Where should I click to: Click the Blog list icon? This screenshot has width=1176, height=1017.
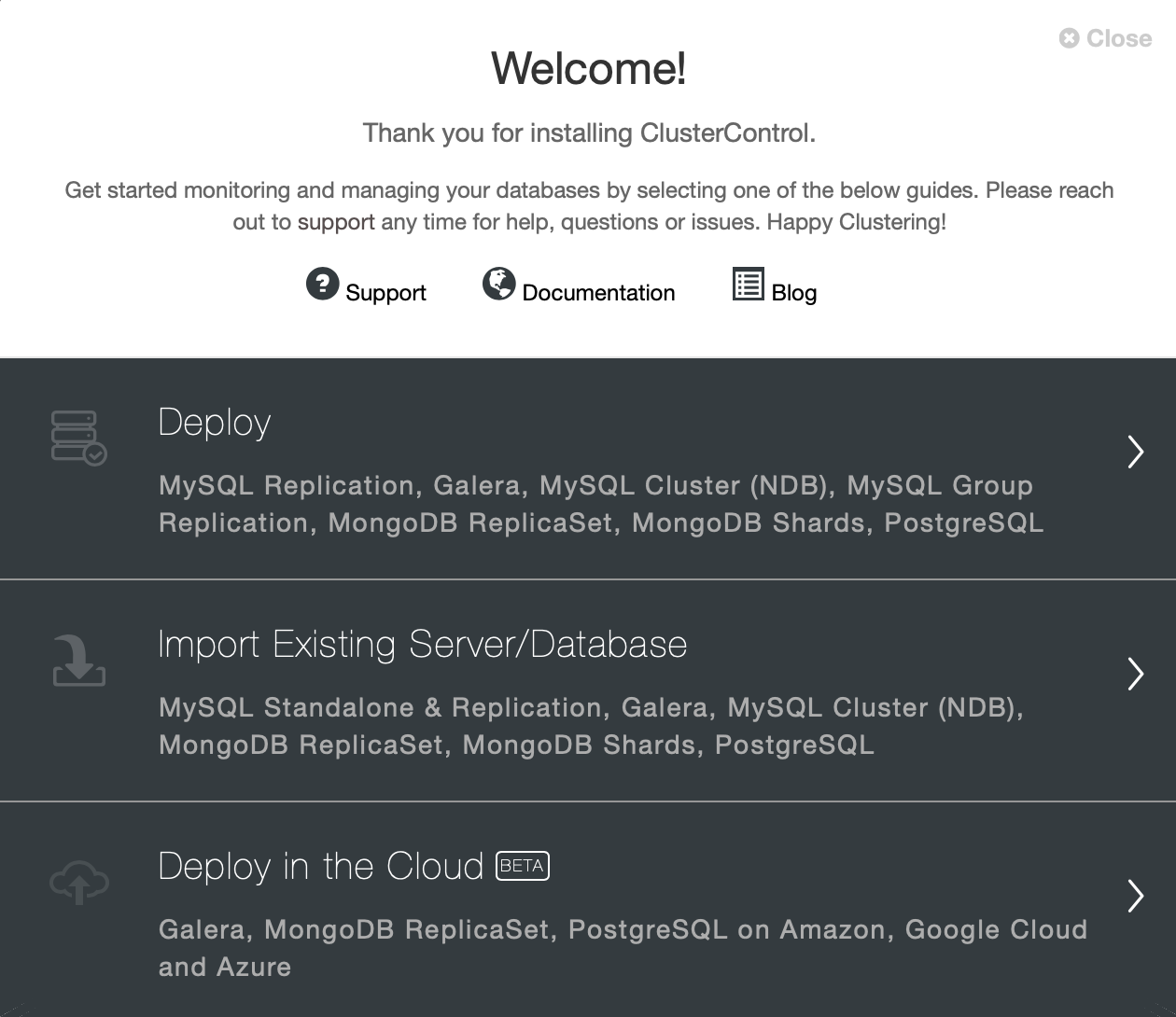click(x=748, y=284)
